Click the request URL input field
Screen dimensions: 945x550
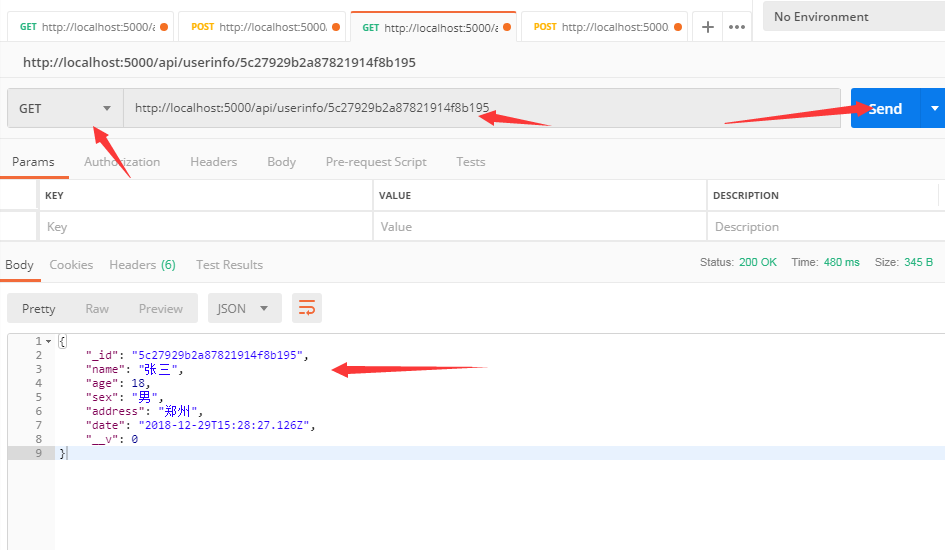click(x=482, y=108)
